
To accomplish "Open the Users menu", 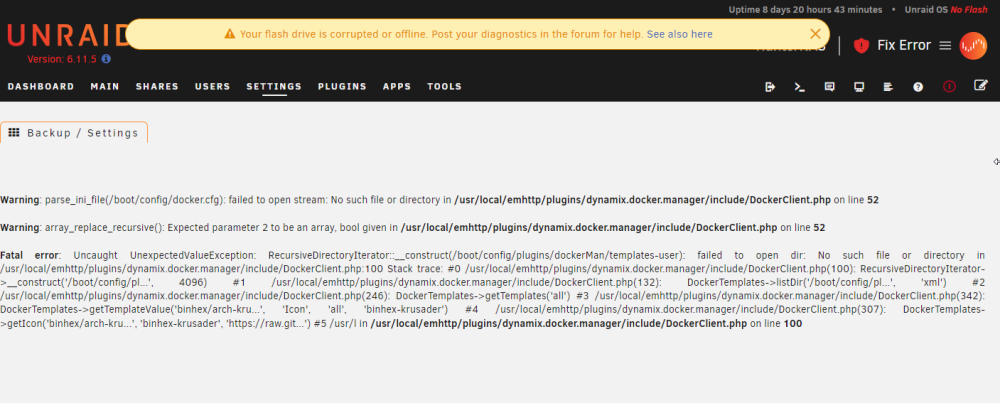I will [x=212, y=87].
